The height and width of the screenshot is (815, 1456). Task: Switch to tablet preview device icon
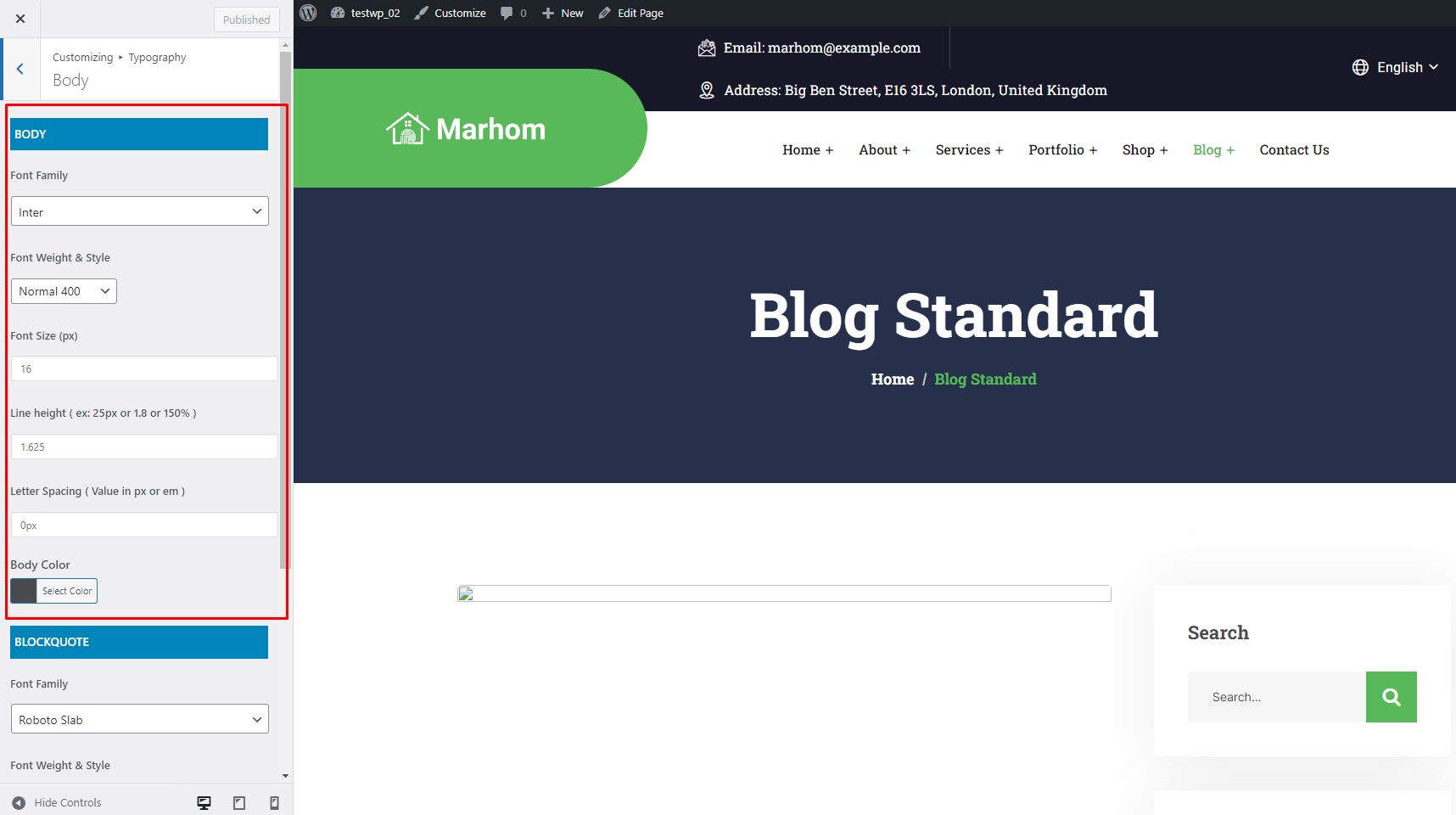tap(239, 802)
